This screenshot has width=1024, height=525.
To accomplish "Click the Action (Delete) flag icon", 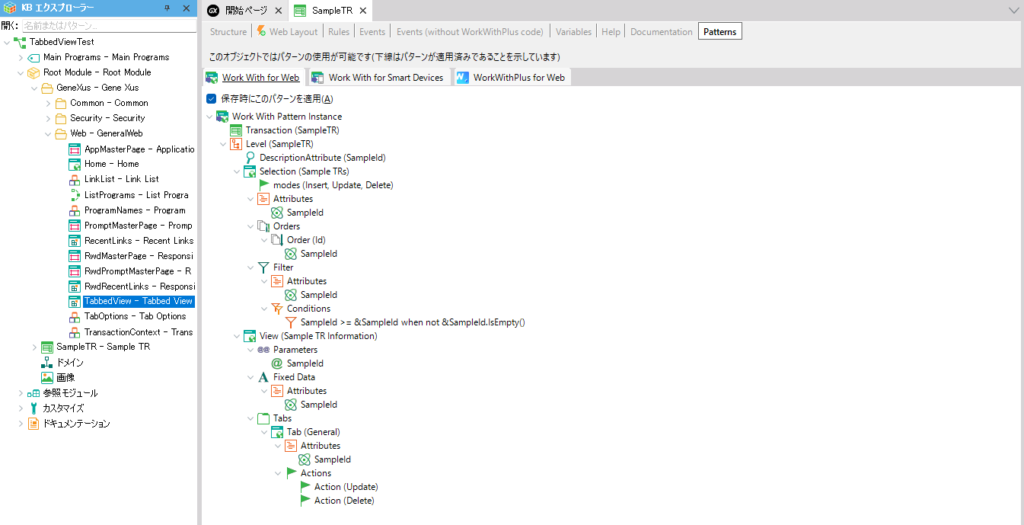I will [306, 500].
